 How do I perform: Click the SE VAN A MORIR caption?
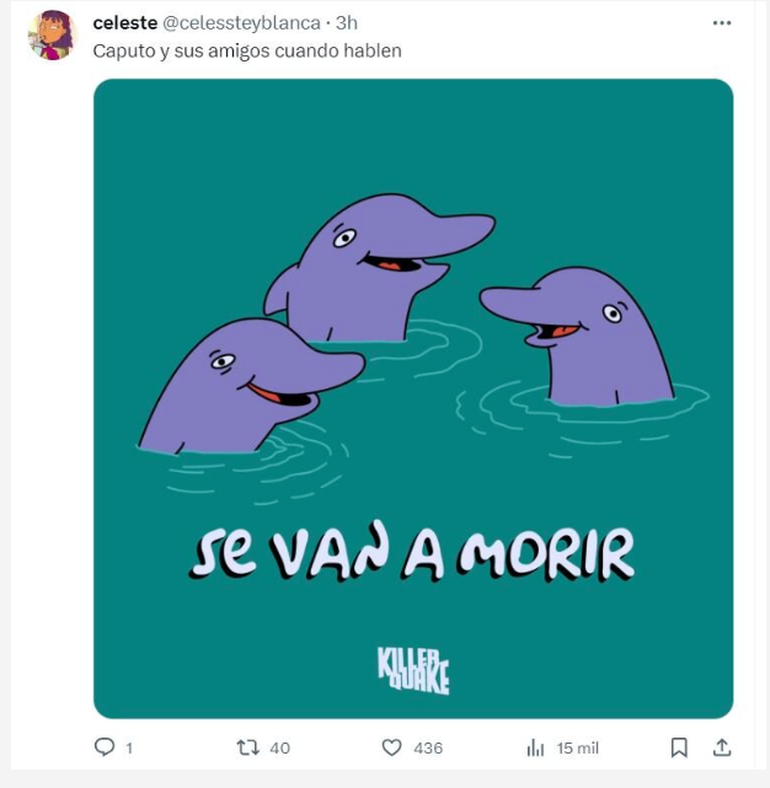pos(412,553)
